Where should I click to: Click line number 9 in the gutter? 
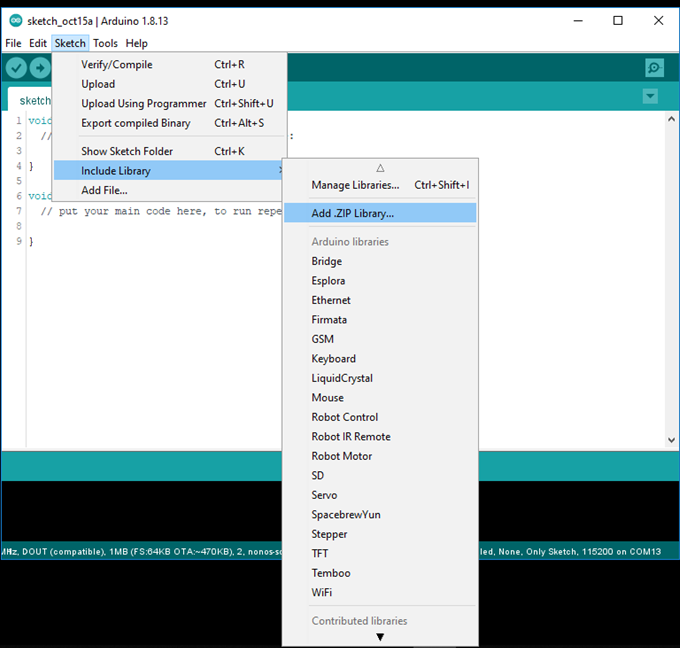tap(19, 241)
